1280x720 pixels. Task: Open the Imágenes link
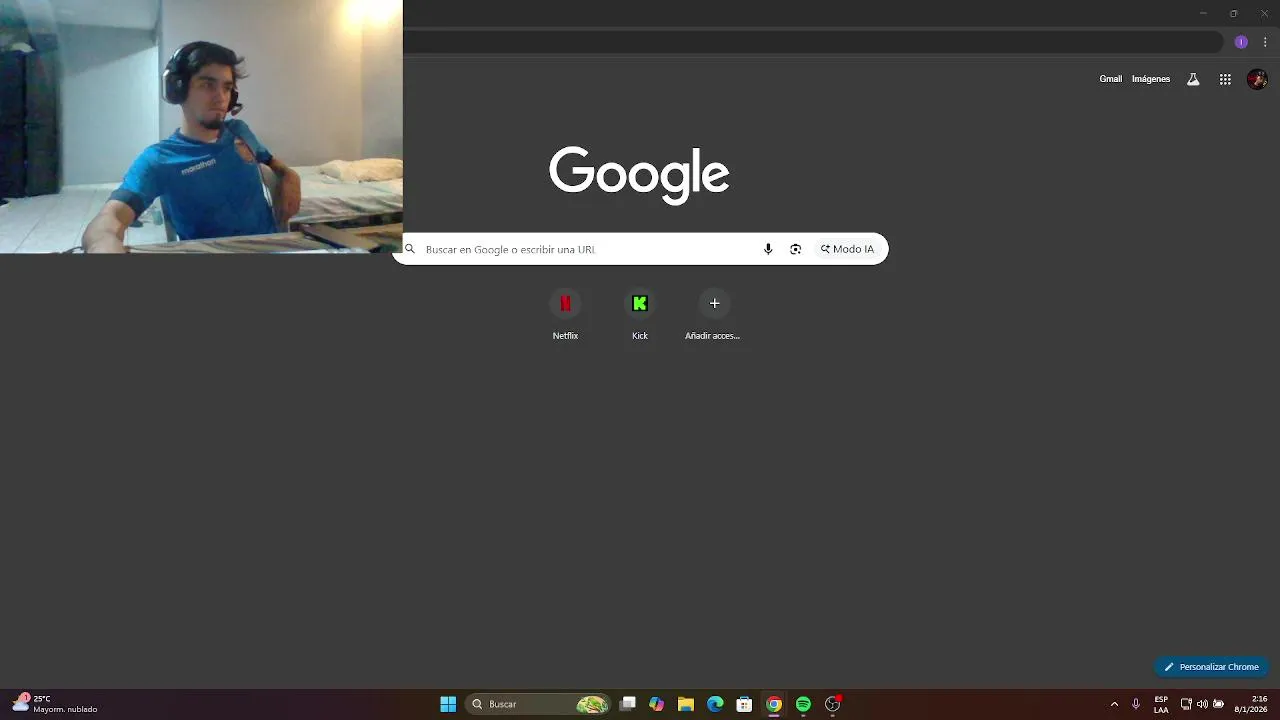pos(1150,79)
